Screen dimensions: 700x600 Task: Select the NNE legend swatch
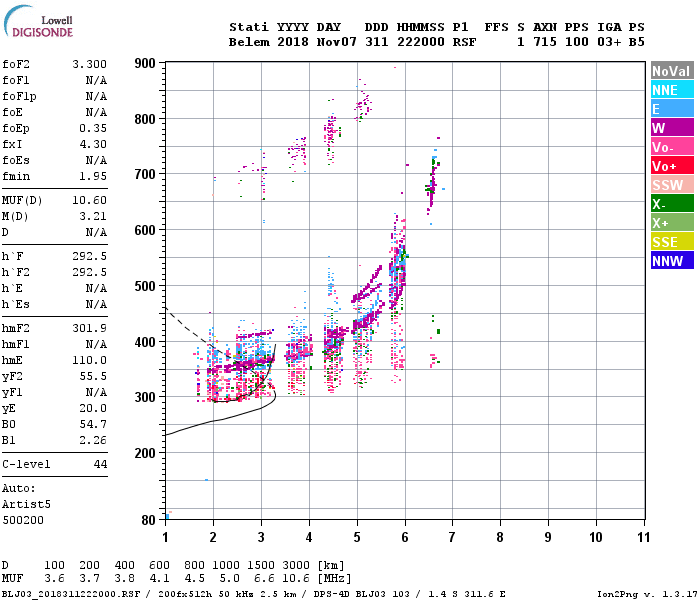click(x=672, y=90)
